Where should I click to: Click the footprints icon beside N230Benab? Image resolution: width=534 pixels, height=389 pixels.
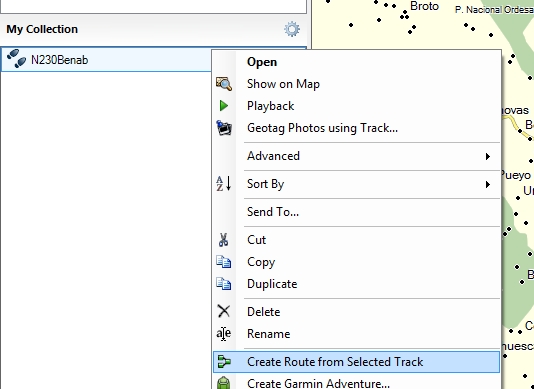tap(16, 59)
